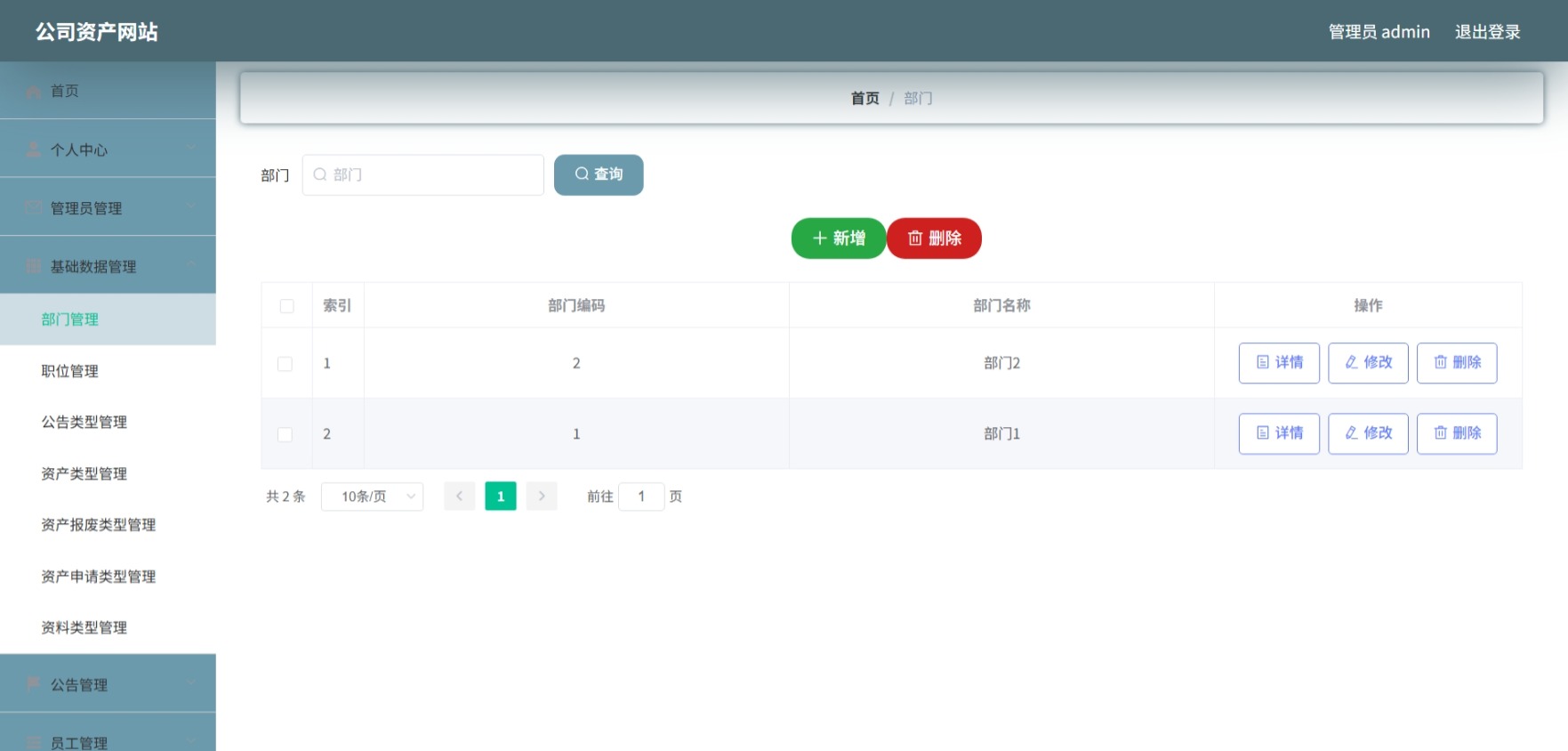Click the trash icon on the red 删除 button

coord(915,238)
